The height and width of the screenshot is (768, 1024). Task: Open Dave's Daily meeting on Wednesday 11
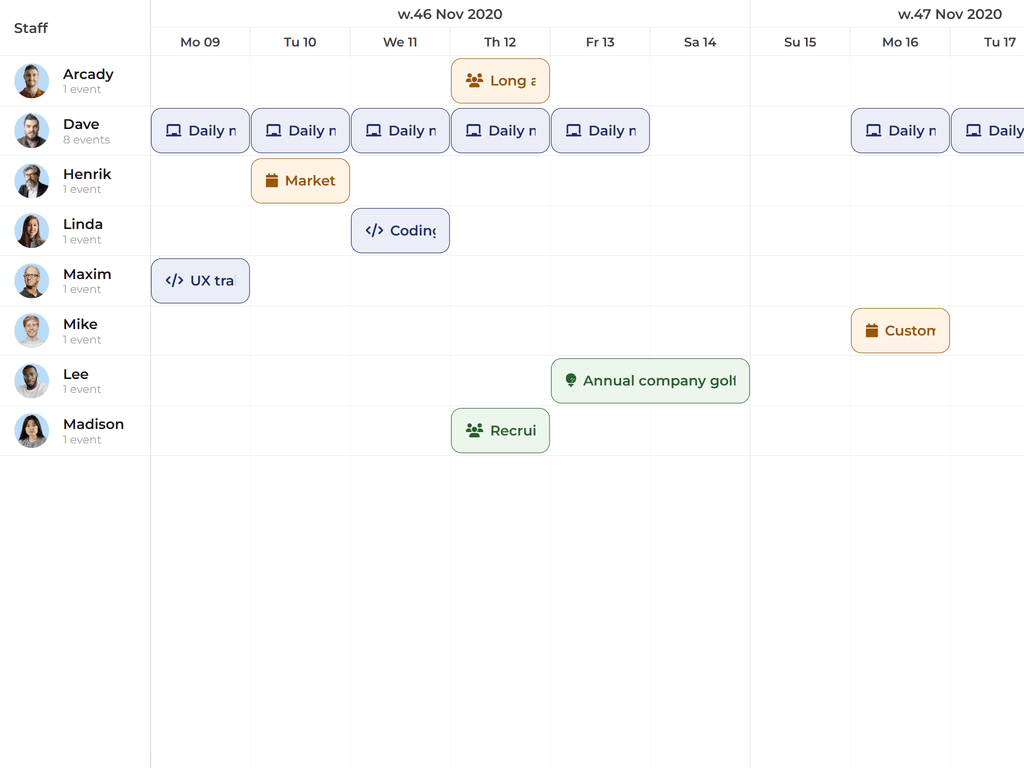point(400,131)
